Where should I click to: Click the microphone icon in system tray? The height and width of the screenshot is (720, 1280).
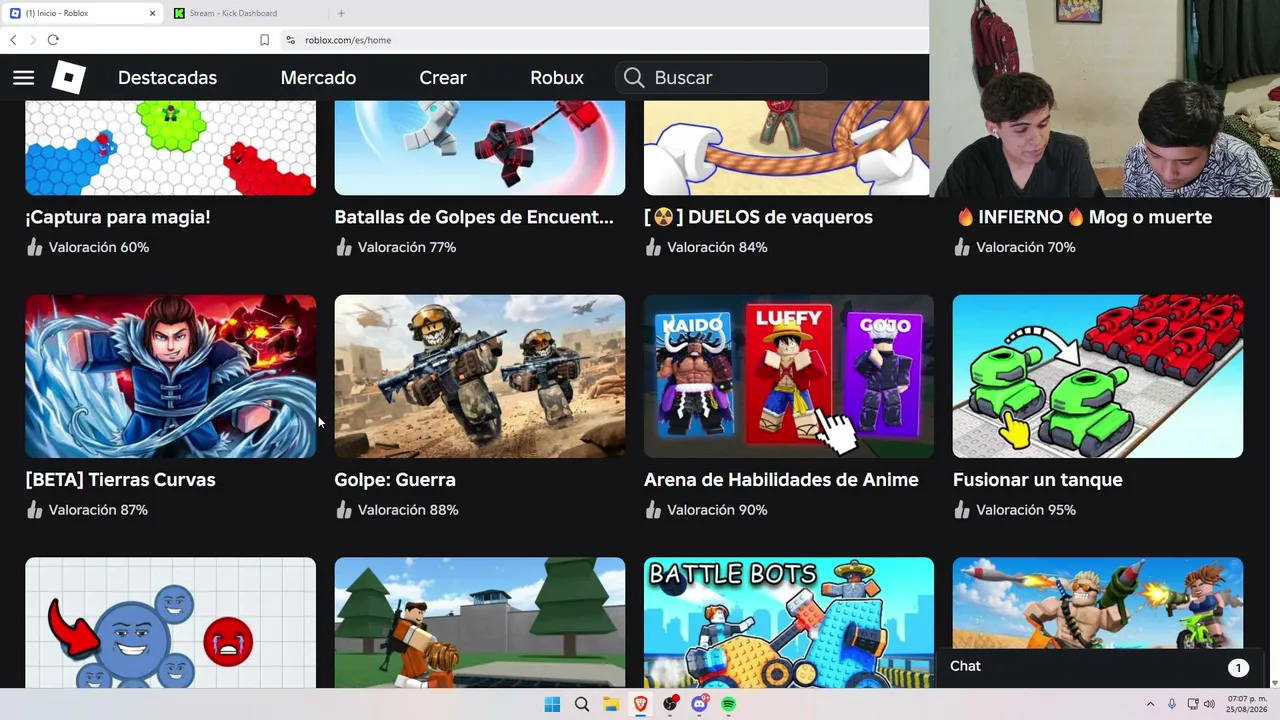click(1172, 704)
